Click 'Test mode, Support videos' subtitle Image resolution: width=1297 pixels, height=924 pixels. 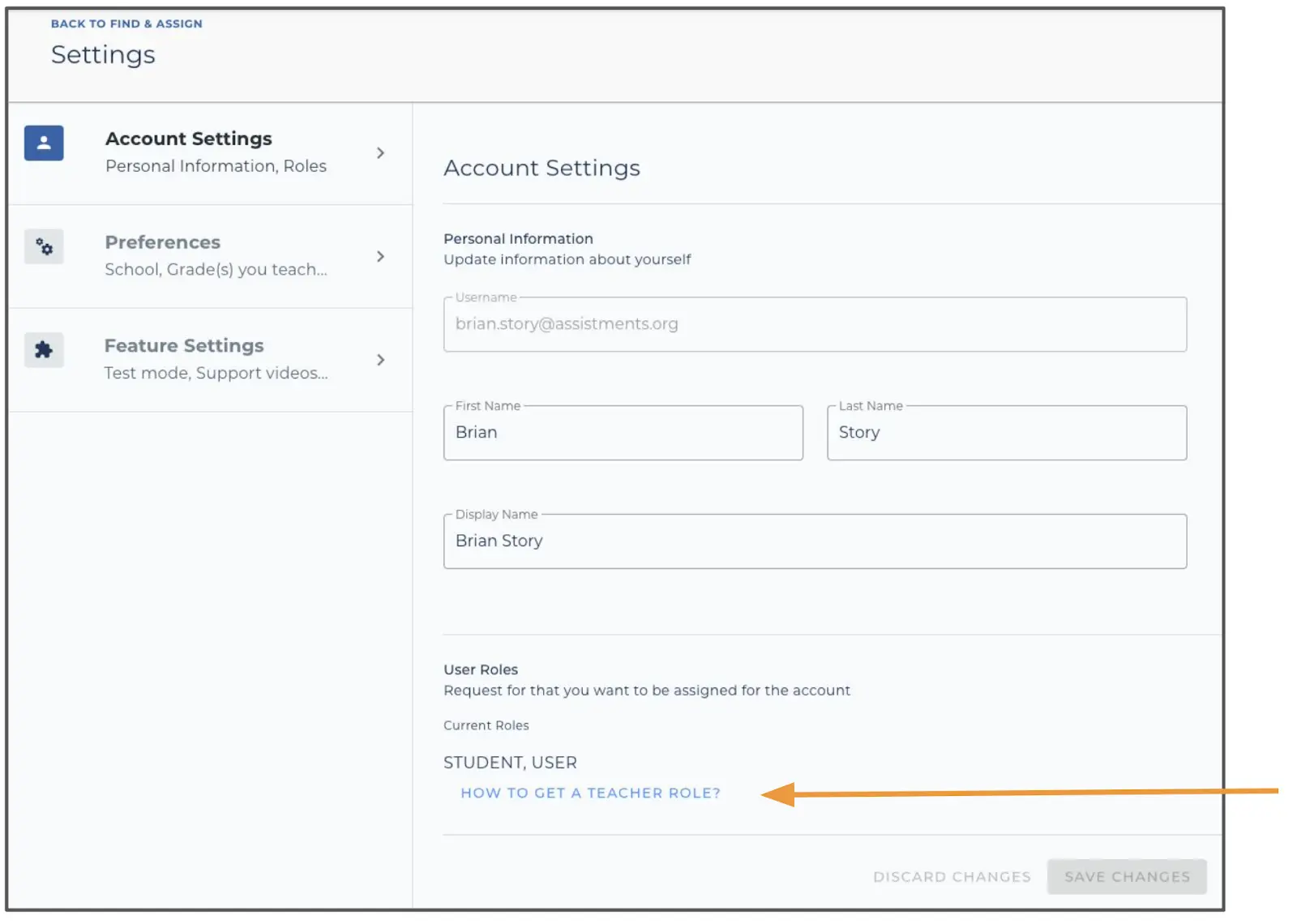pyautogui.click(x=216, y=373)
